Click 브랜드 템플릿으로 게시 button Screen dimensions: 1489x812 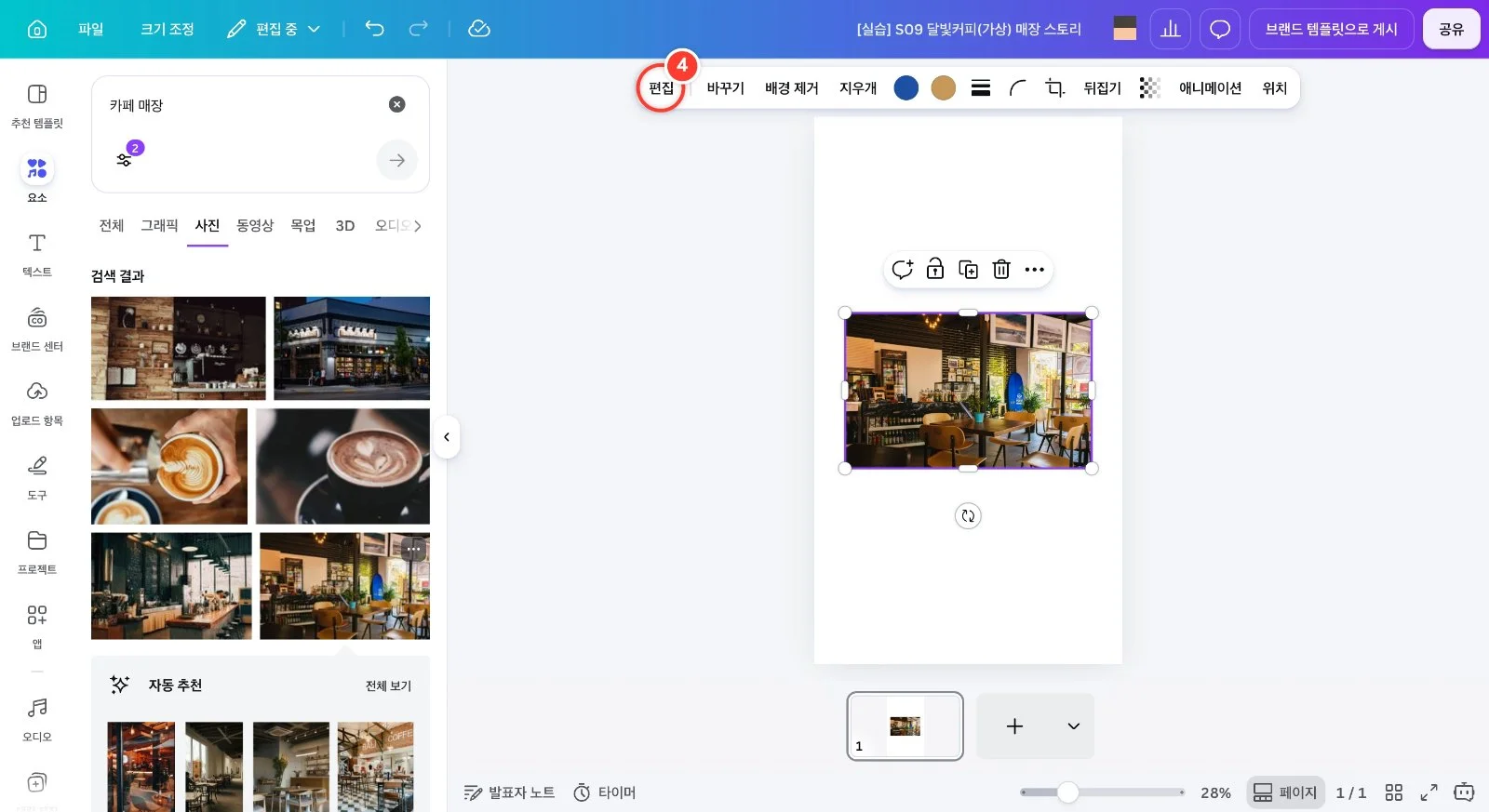[1332, 29]
